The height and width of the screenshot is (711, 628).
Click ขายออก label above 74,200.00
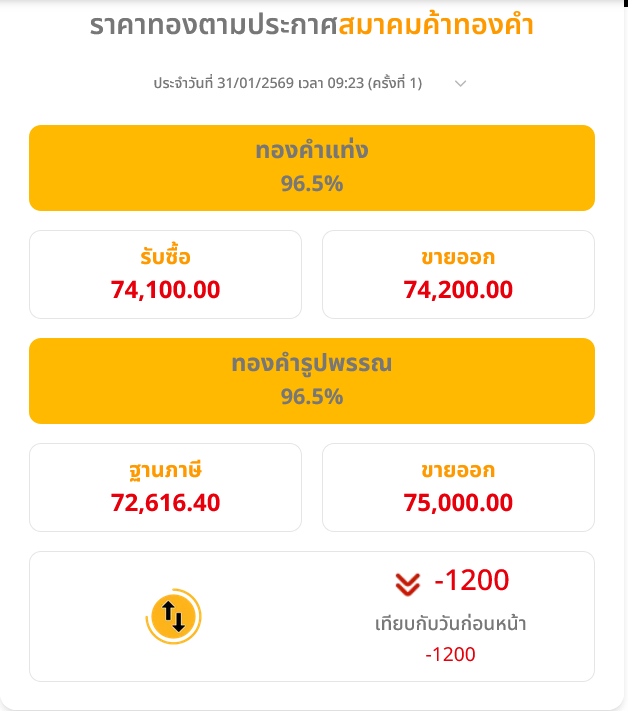tap(458, 257)
